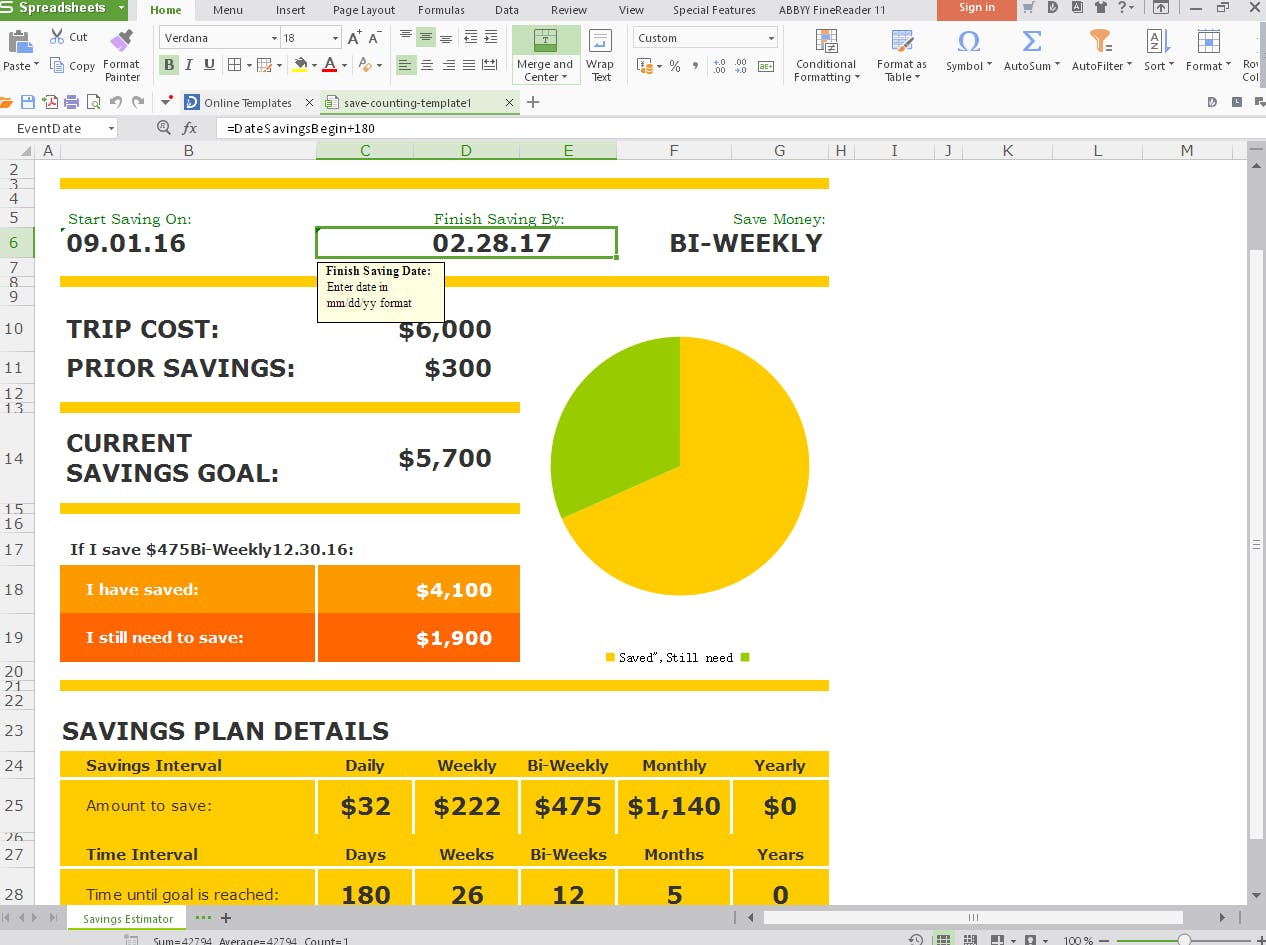Viewport: 1266px width, 945px height.
Task: Open the font name dropdown Verdana
Action: (274, 38)
